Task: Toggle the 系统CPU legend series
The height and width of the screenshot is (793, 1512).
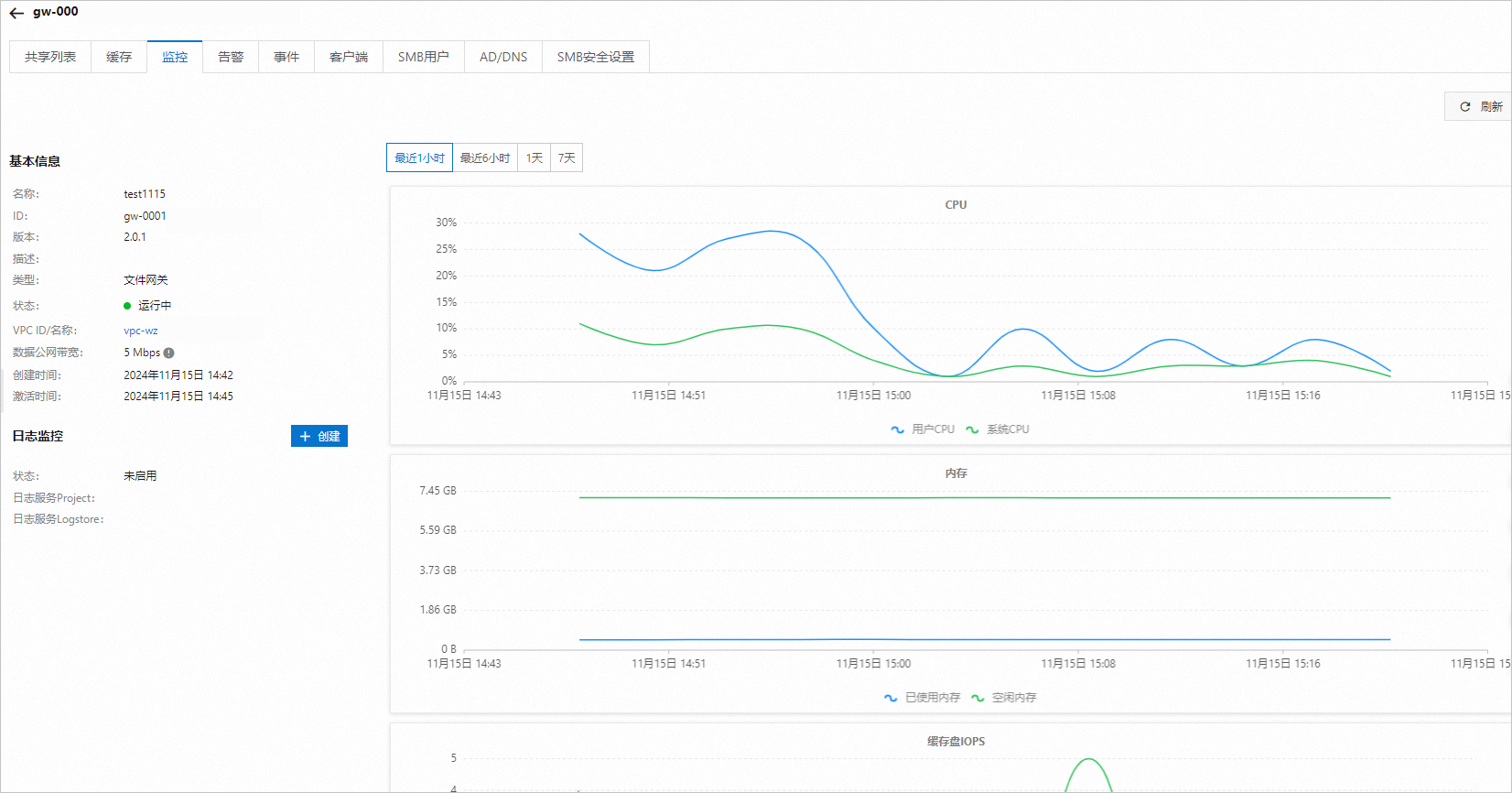Action: (x=998, y=429)
